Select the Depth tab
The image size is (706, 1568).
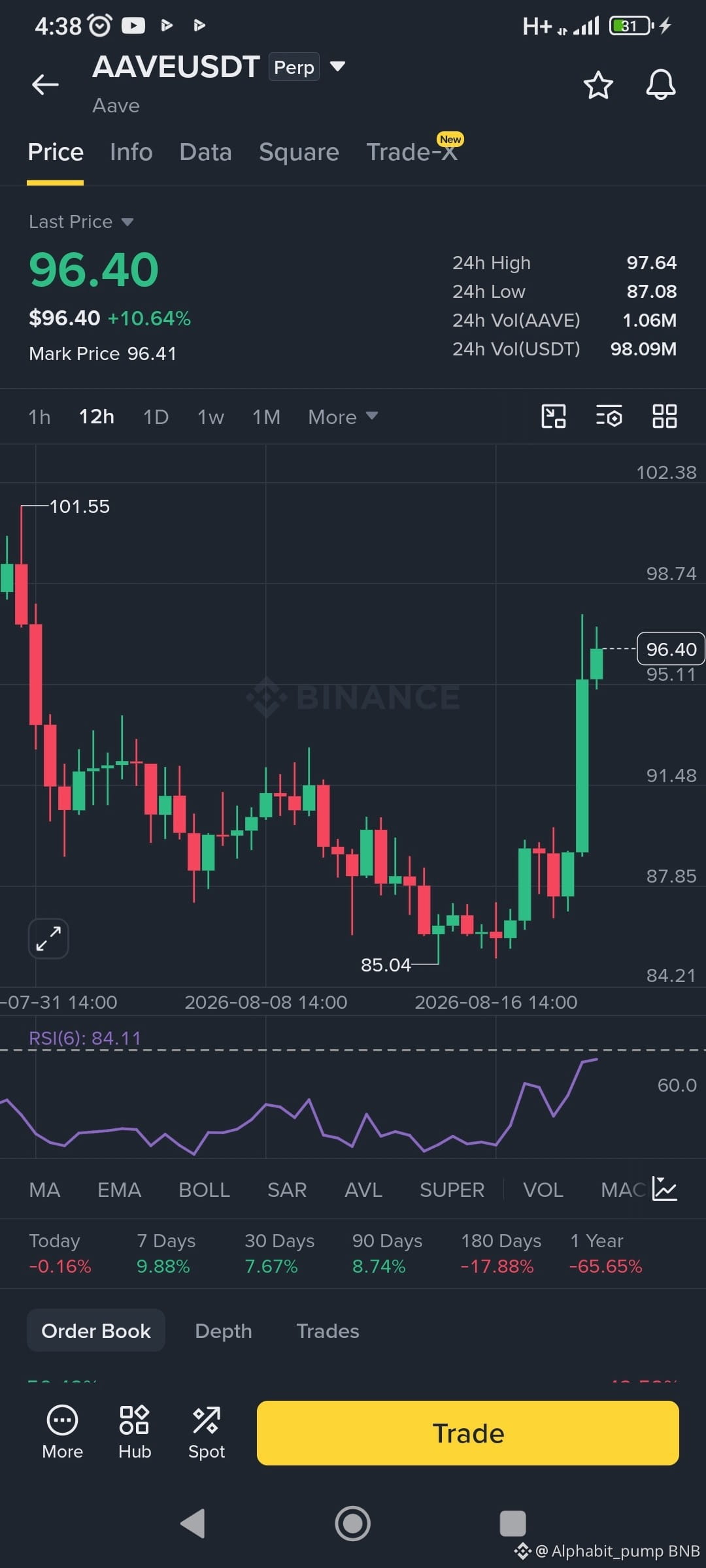224,1331
